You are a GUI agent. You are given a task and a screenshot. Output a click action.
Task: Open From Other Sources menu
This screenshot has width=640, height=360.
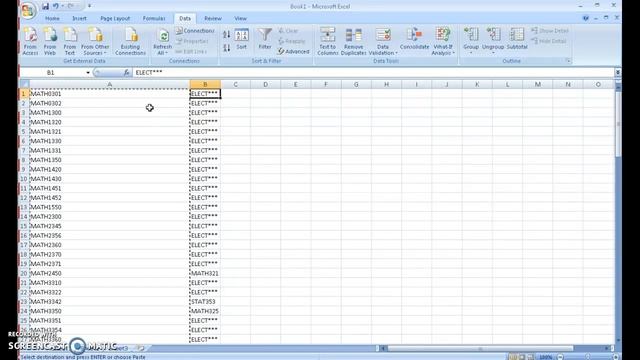(95, 41)
